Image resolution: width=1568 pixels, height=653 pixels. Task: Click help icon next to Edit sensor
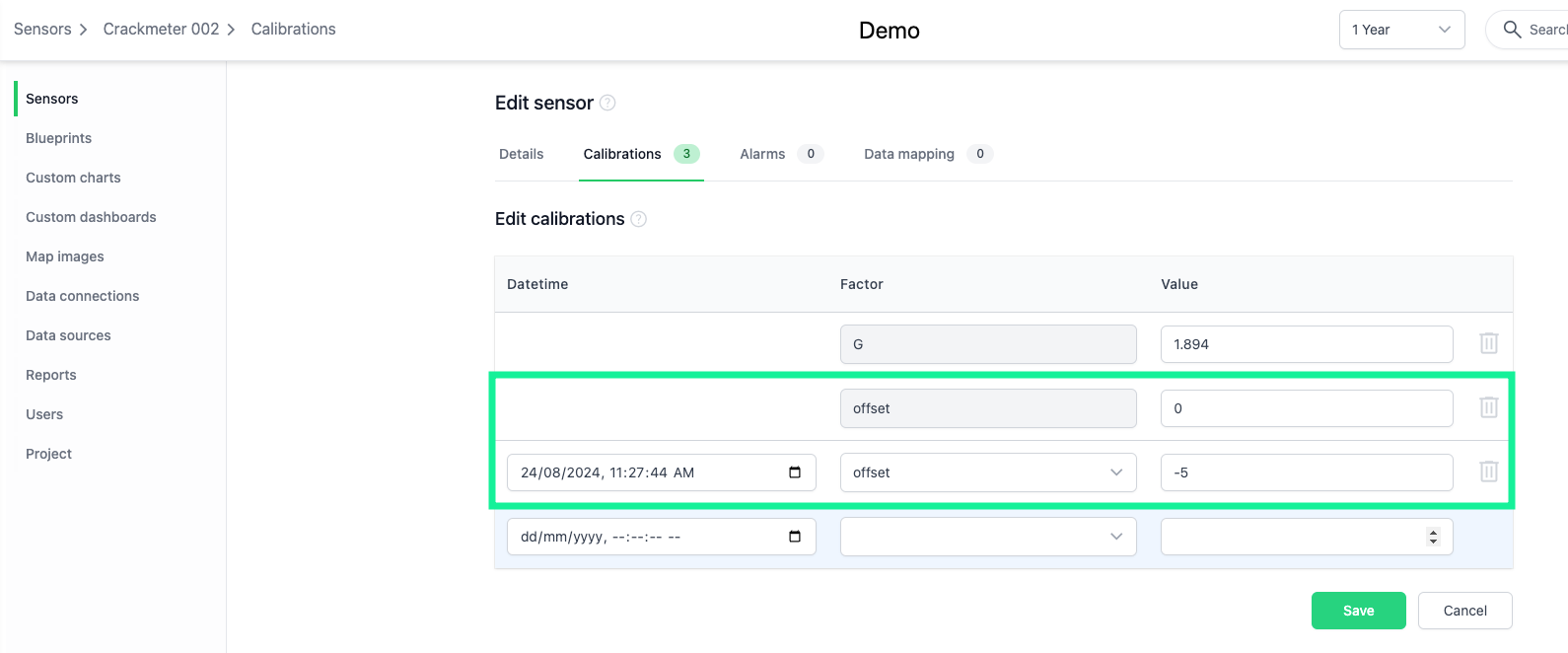(x=607, y=103)
